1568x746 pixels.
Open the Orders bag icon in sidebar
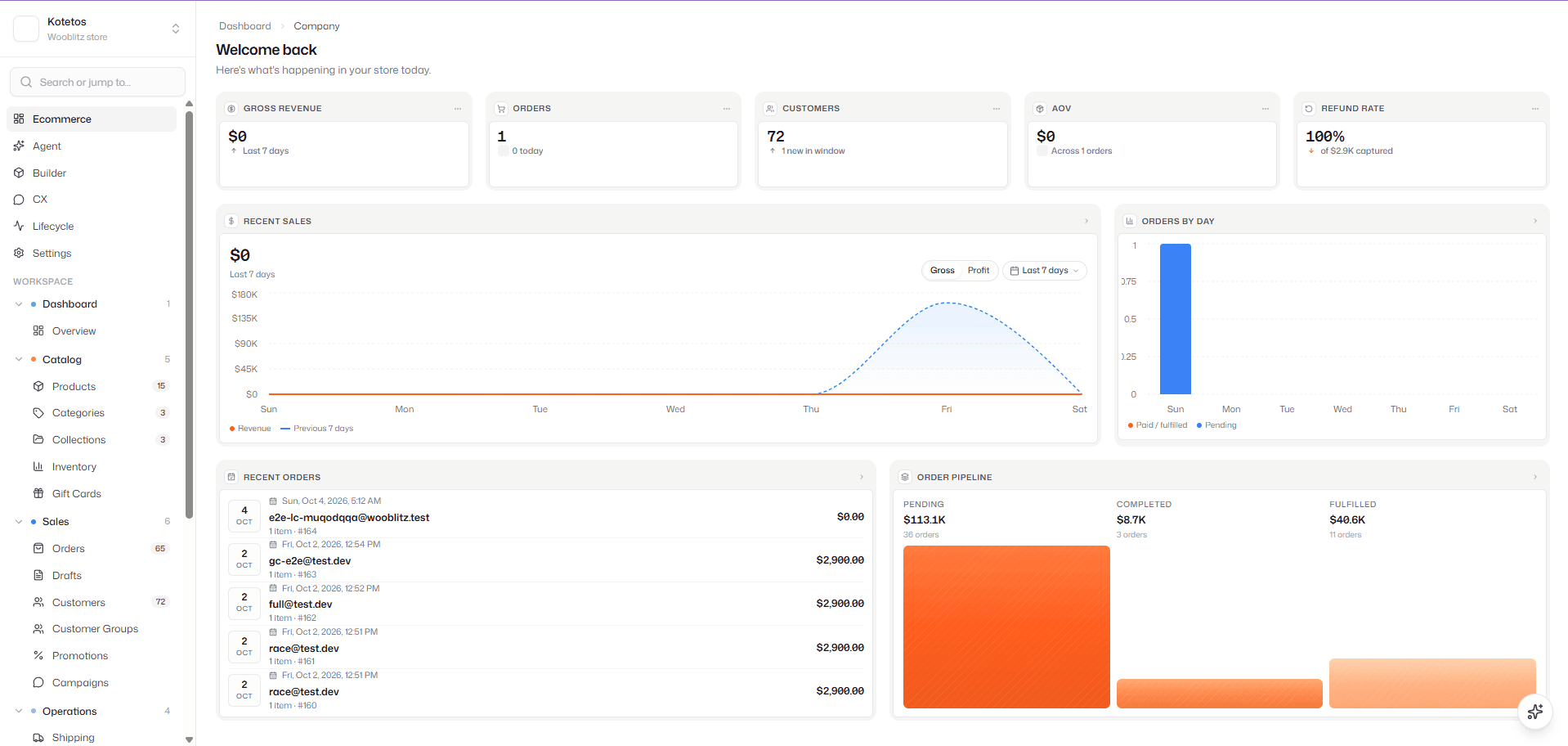coord(38,548)
